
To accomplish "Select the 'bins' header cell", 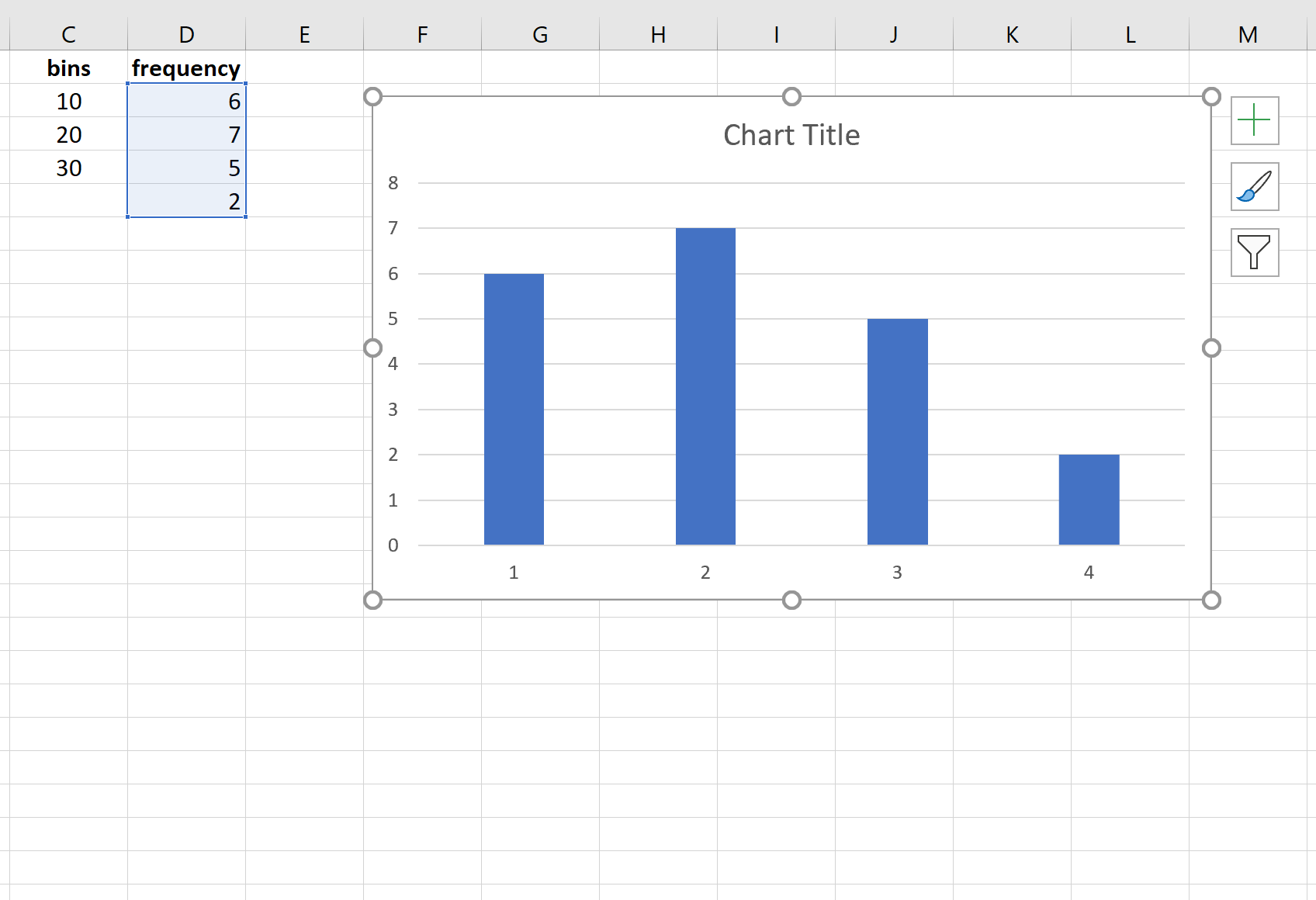I will point(68,68).
